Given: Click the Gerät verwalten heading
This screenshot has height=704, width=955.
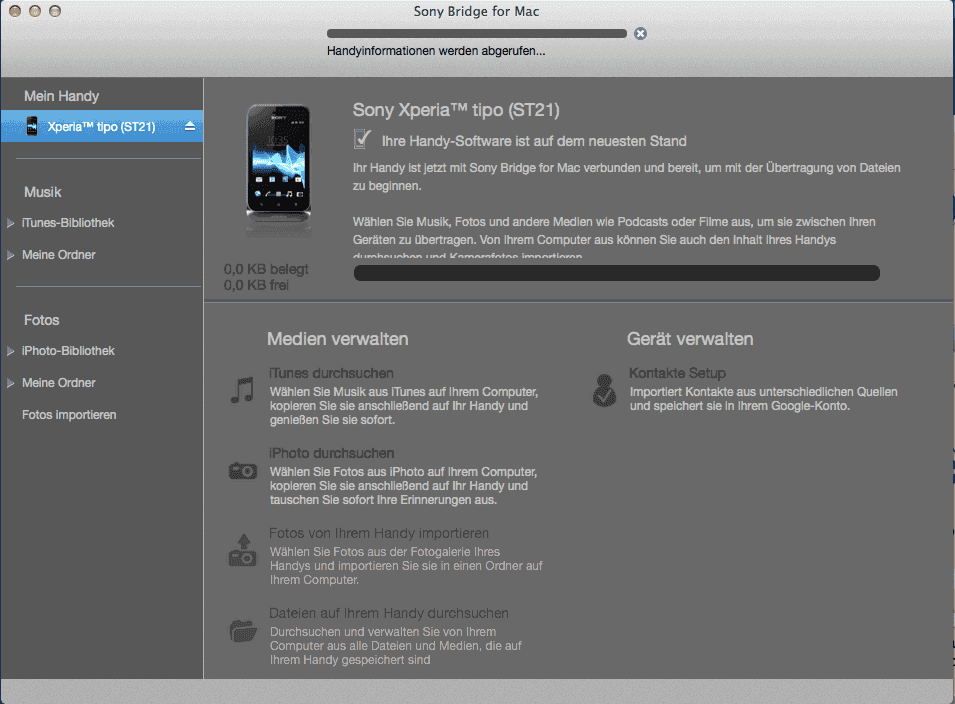Looking at the screenshot, I should point(690,339).
